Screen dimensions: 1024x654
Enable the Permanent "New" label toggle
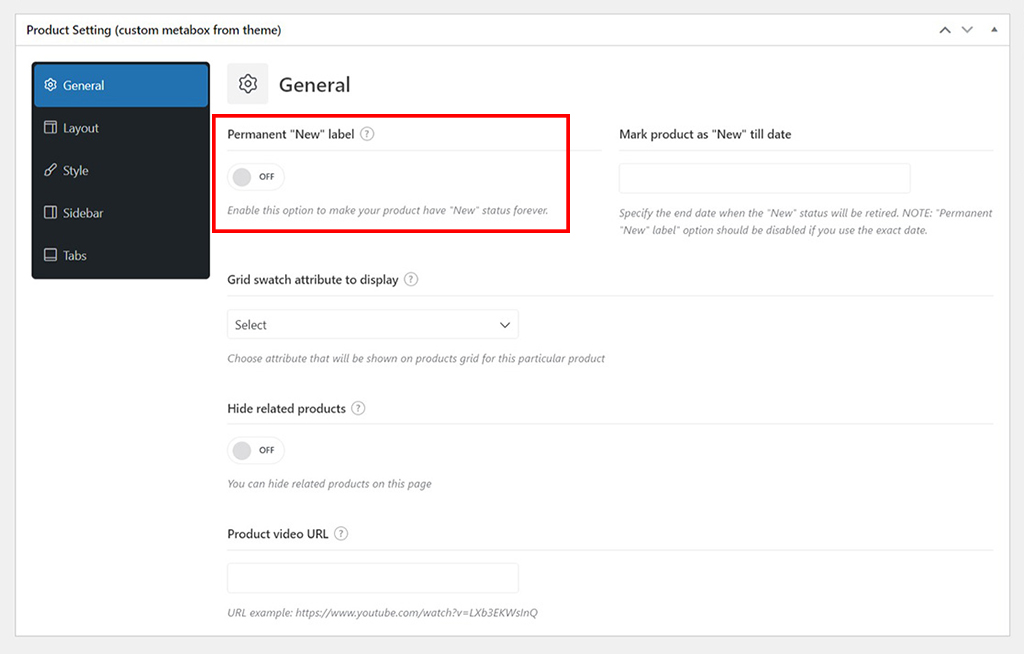(256, 177)
